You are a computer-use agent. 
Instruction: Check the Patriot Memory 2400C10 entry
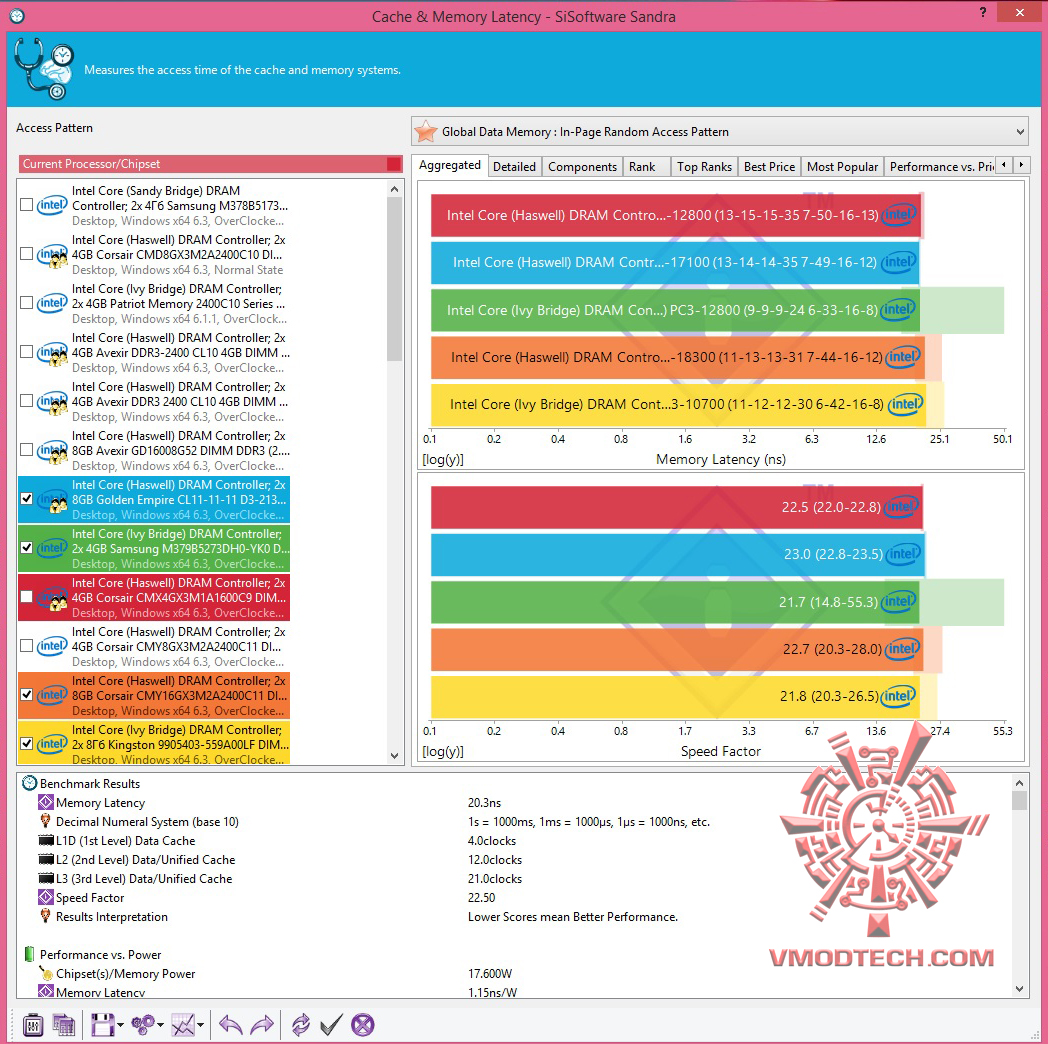(x=27, y=303)
